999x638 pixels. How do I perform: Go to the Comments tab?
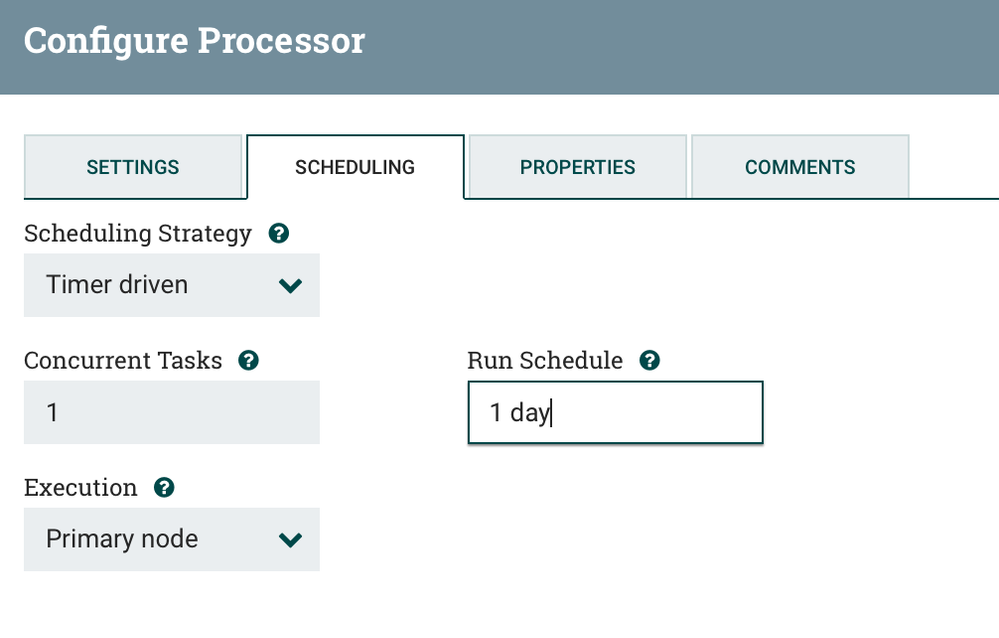800,167
